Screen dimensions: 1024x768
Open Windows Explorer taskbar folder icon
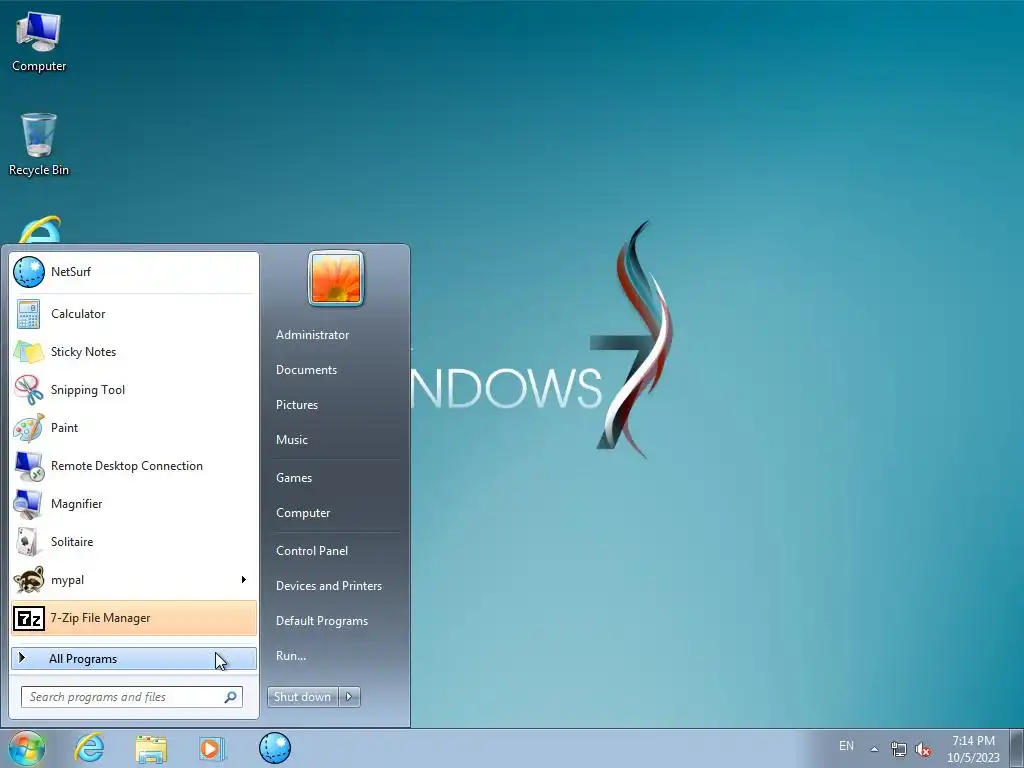[151, 748]
